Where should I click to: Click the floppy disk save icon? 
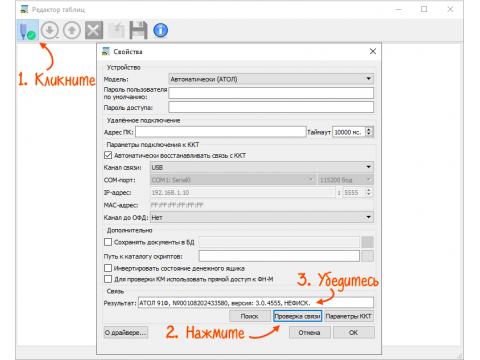click(138, 30)
